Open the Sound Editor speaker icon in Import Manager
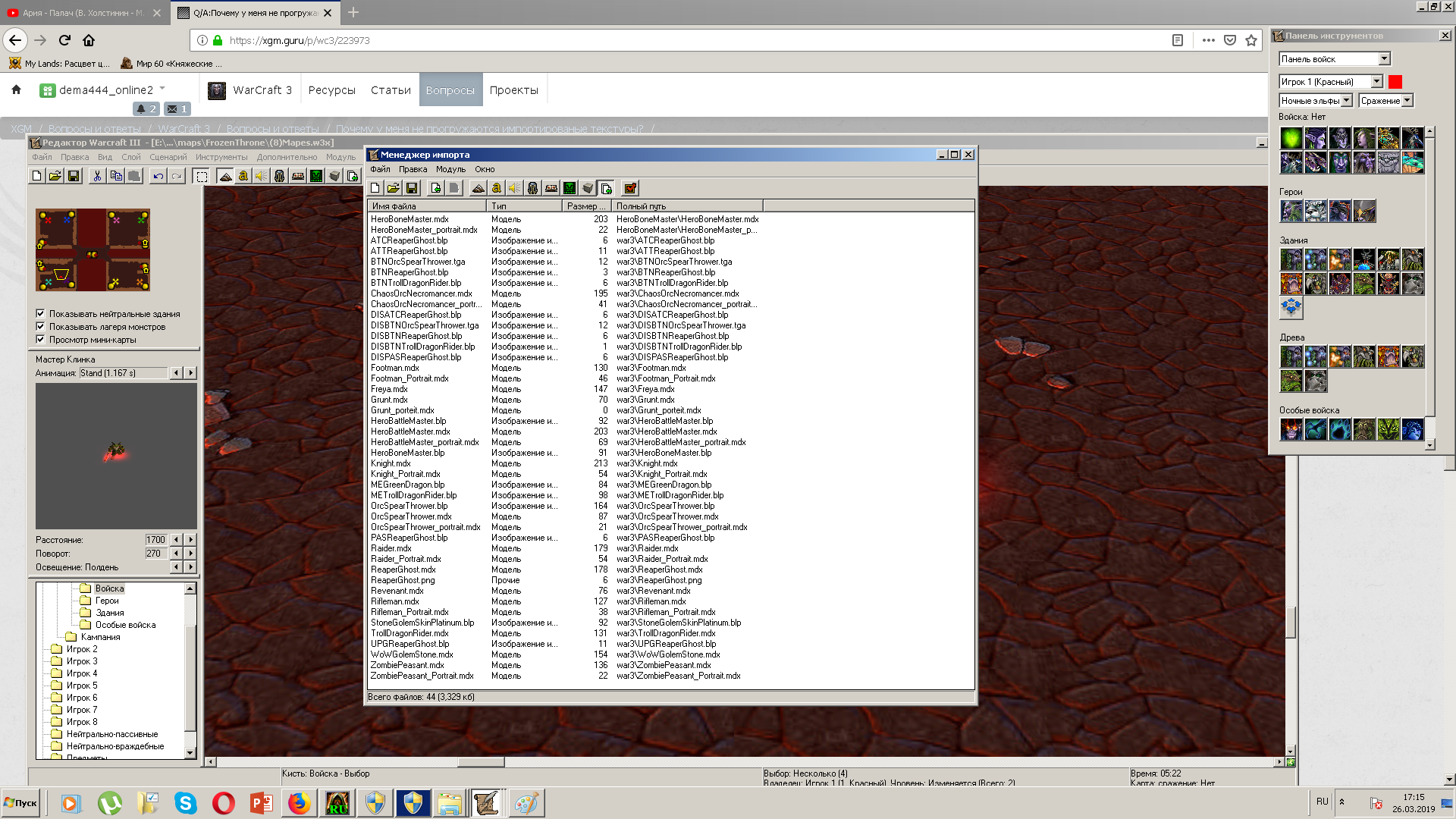 pyautogui.click(x=515, y=188)
